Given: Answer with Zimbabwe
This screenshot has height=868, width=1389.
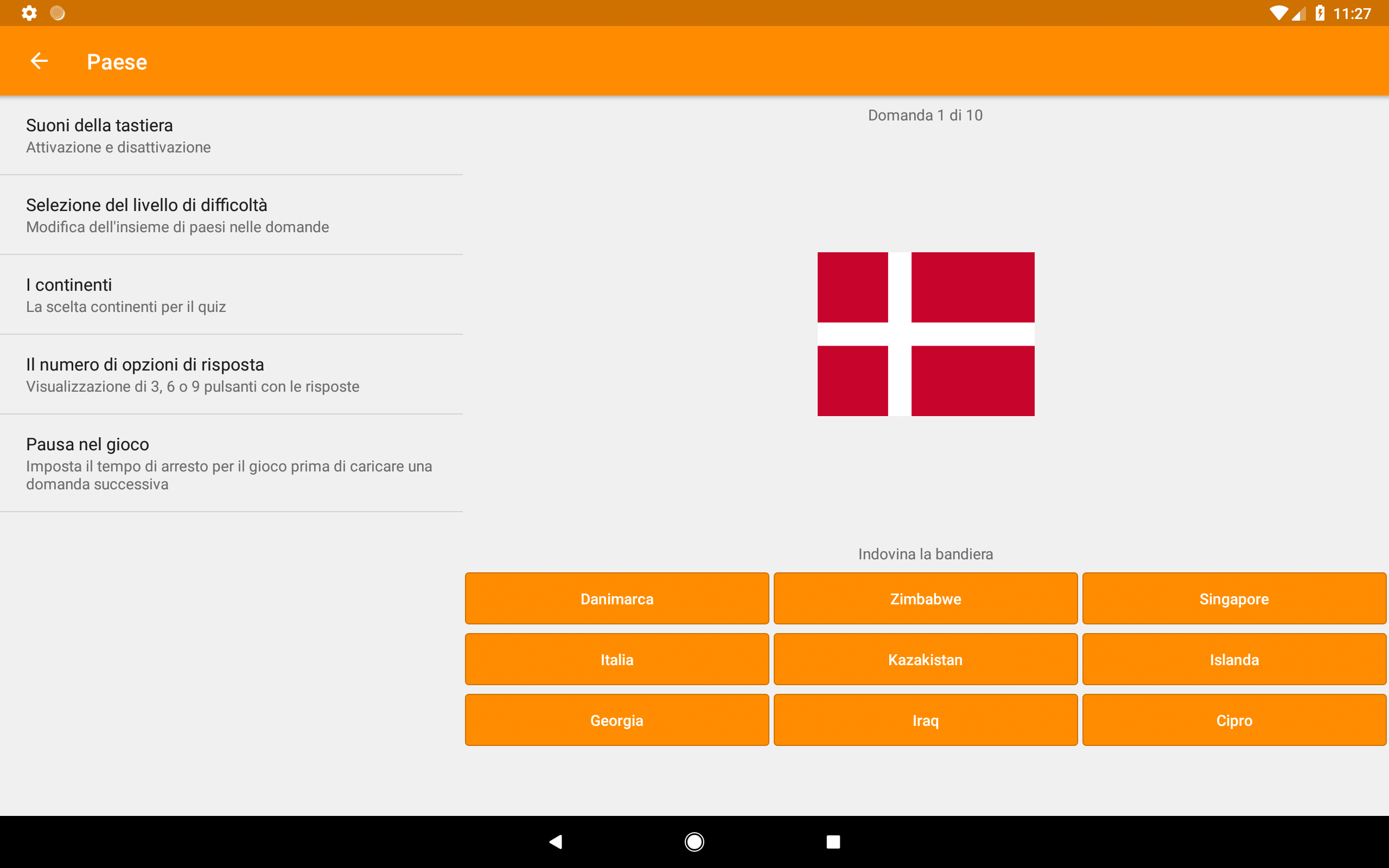Looking at the screenshot, I should [925, 599].
